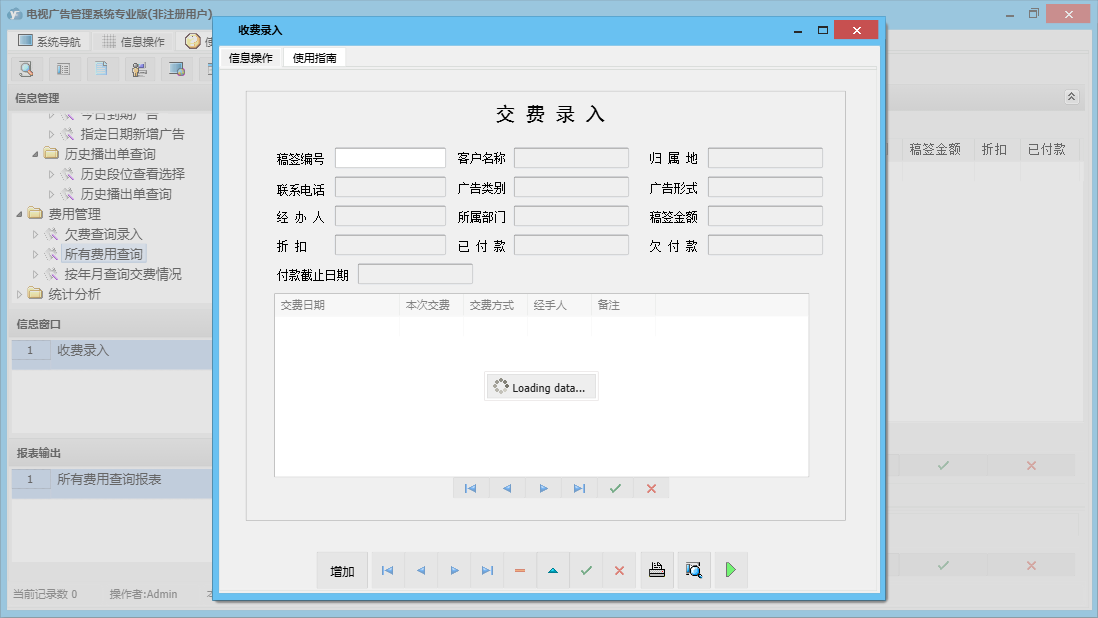Select the magnifier search tool in the toolbar
This screenshot has height=618, width=1098.
(x=27, y=68)
